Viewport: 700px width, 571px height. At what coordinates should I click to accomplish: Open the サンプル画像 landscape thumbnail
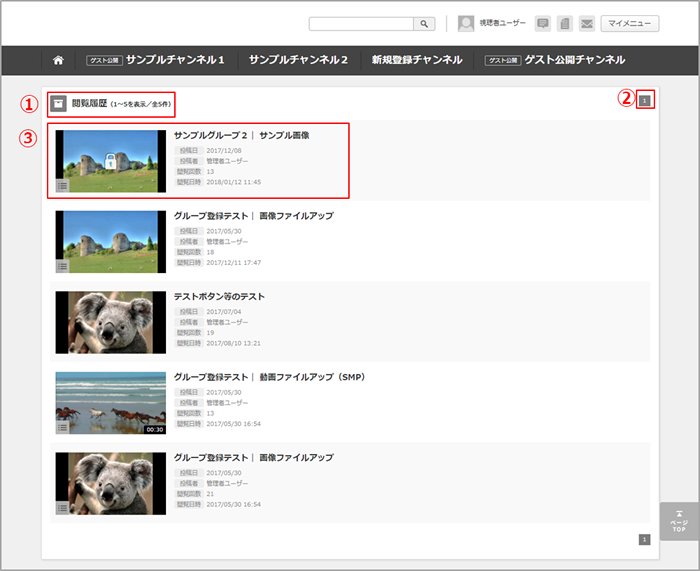tap(111, 161)
